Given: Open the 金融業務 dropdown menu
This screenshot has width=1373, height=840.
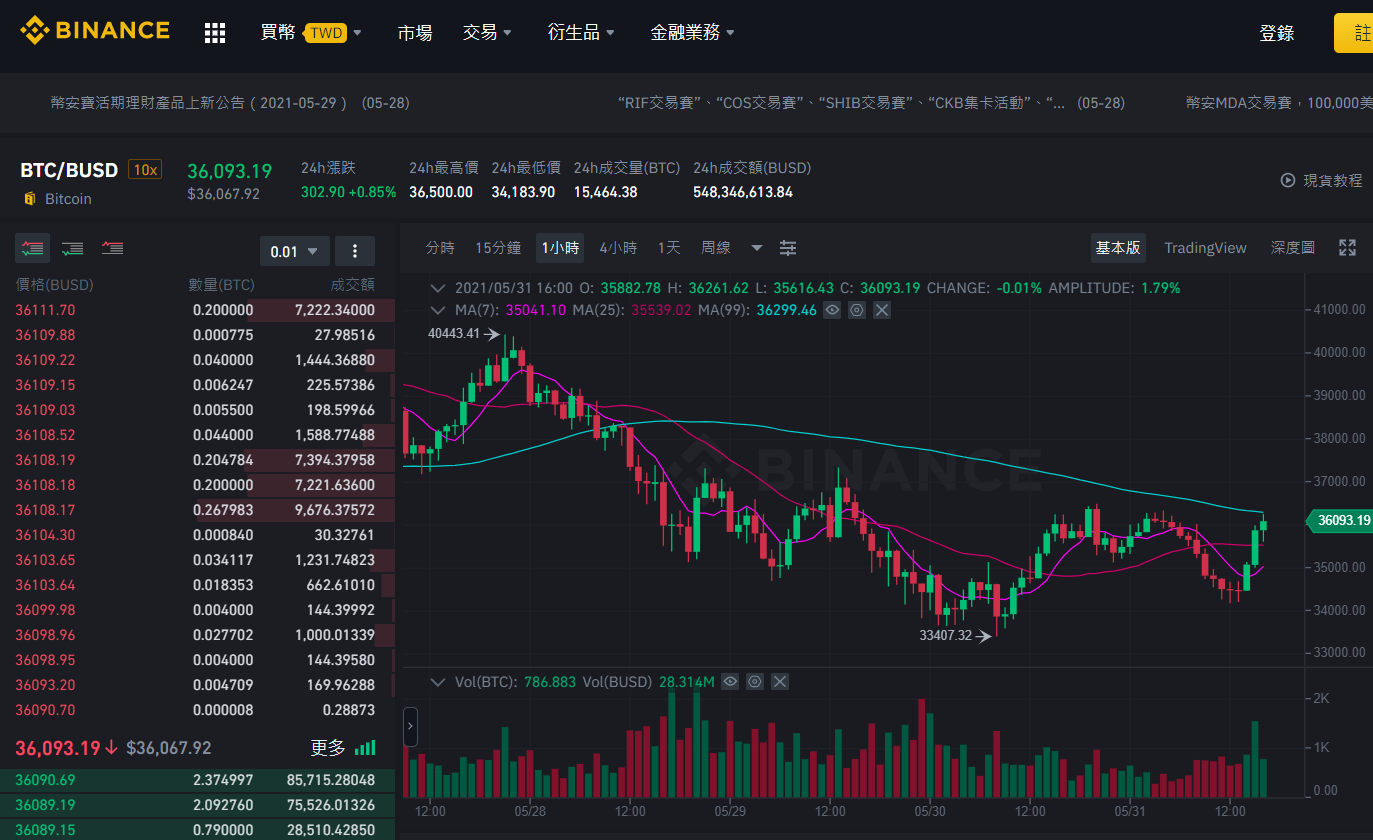Looking at the screenshot, I should pyautogui.click(x=692, y=33).
